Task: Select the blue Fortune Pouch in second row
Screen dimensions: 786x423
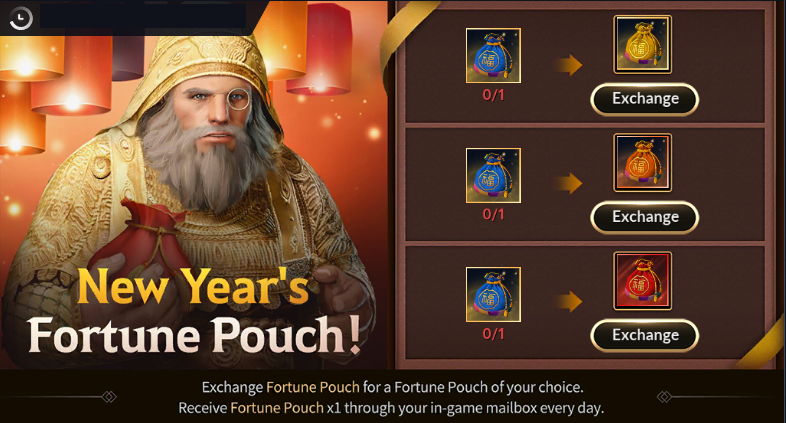Action: (493, 175)
